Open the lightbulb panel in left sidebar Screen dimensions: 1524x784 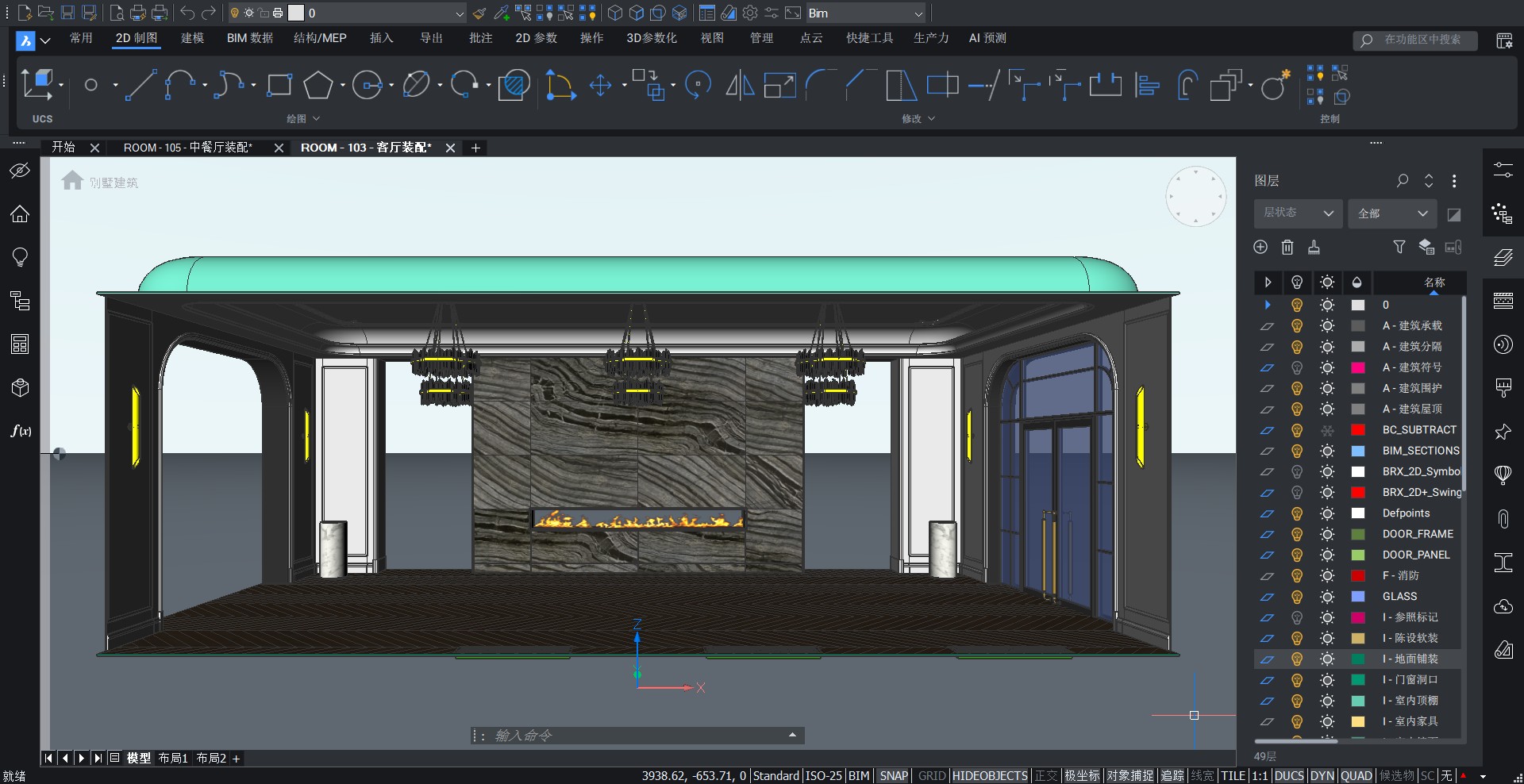point(20,257)
